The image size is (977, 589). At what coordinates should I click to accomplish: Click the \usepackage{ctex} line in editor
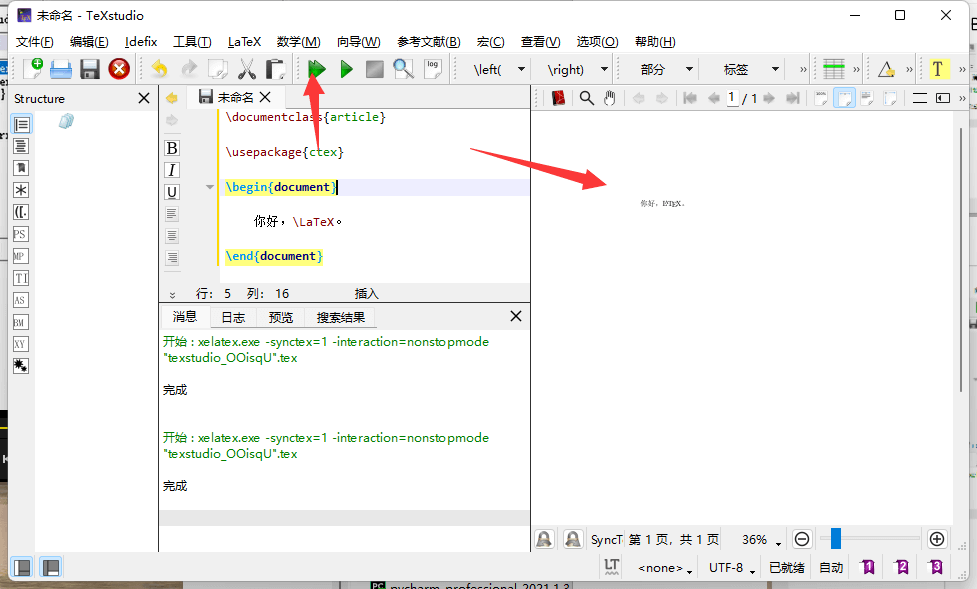point(285,152)
